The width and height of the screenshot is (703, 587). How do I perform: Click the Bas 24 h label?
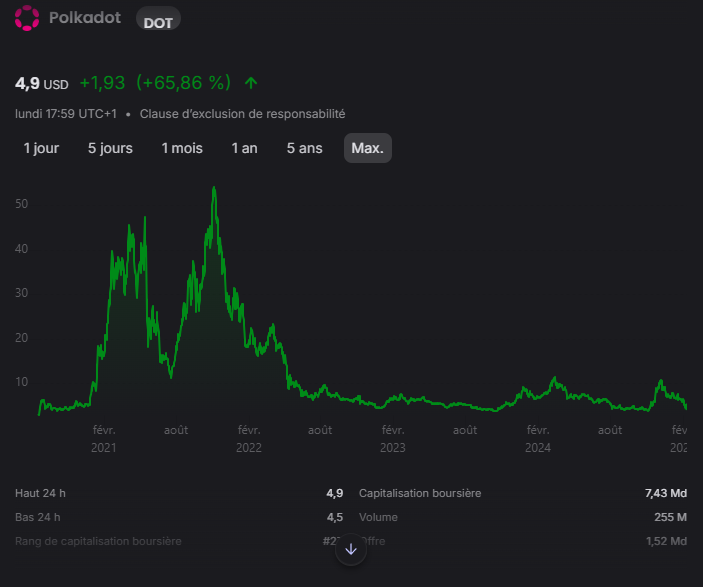[38, 517]
